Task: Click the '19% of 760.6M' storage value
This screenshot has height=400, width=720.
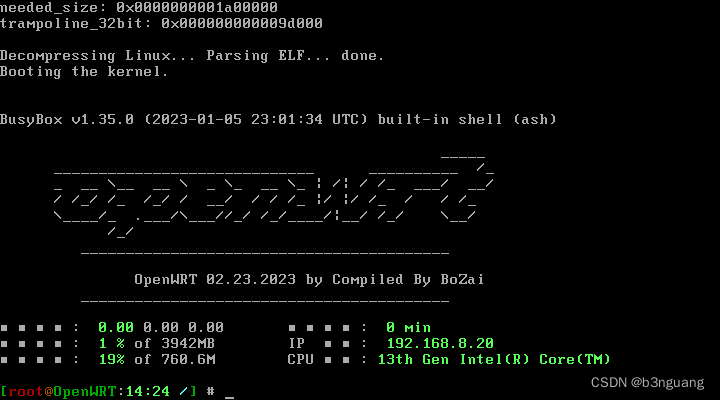Action: tap(157, 360)
